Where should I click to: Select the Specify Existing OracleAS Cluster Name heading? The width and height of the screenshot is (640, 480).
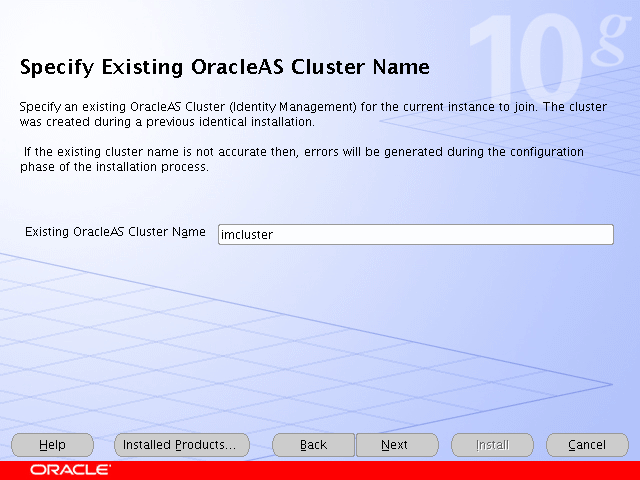pos(224,67)
